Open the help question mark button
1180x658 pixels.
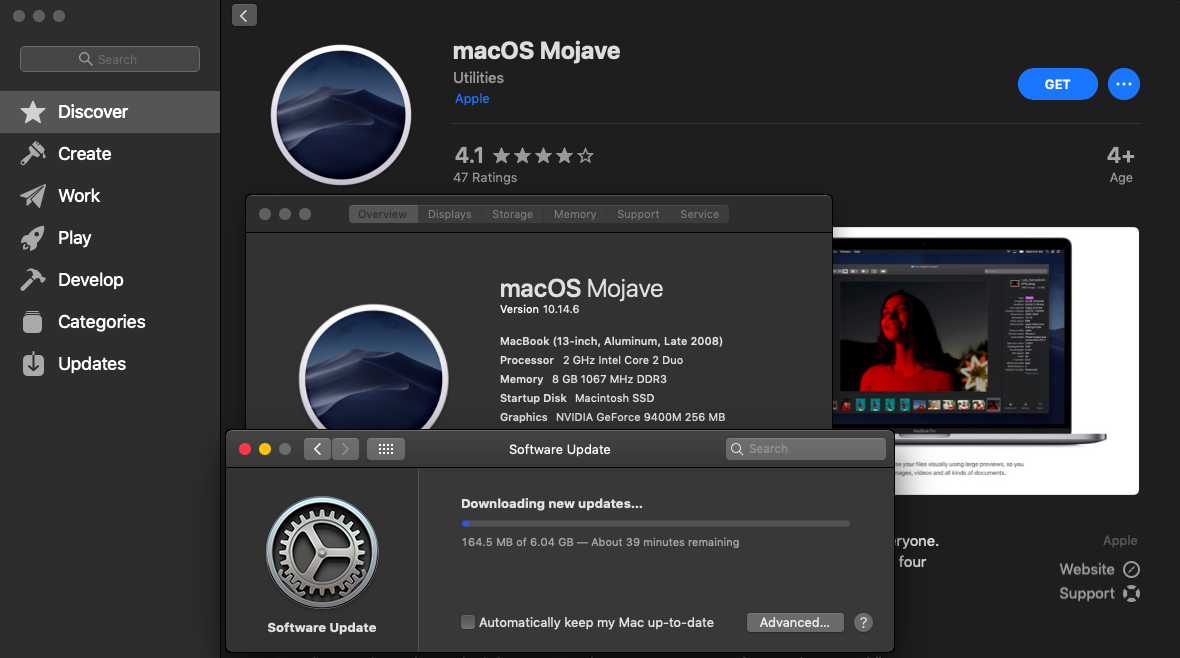[x=863, y=623]
